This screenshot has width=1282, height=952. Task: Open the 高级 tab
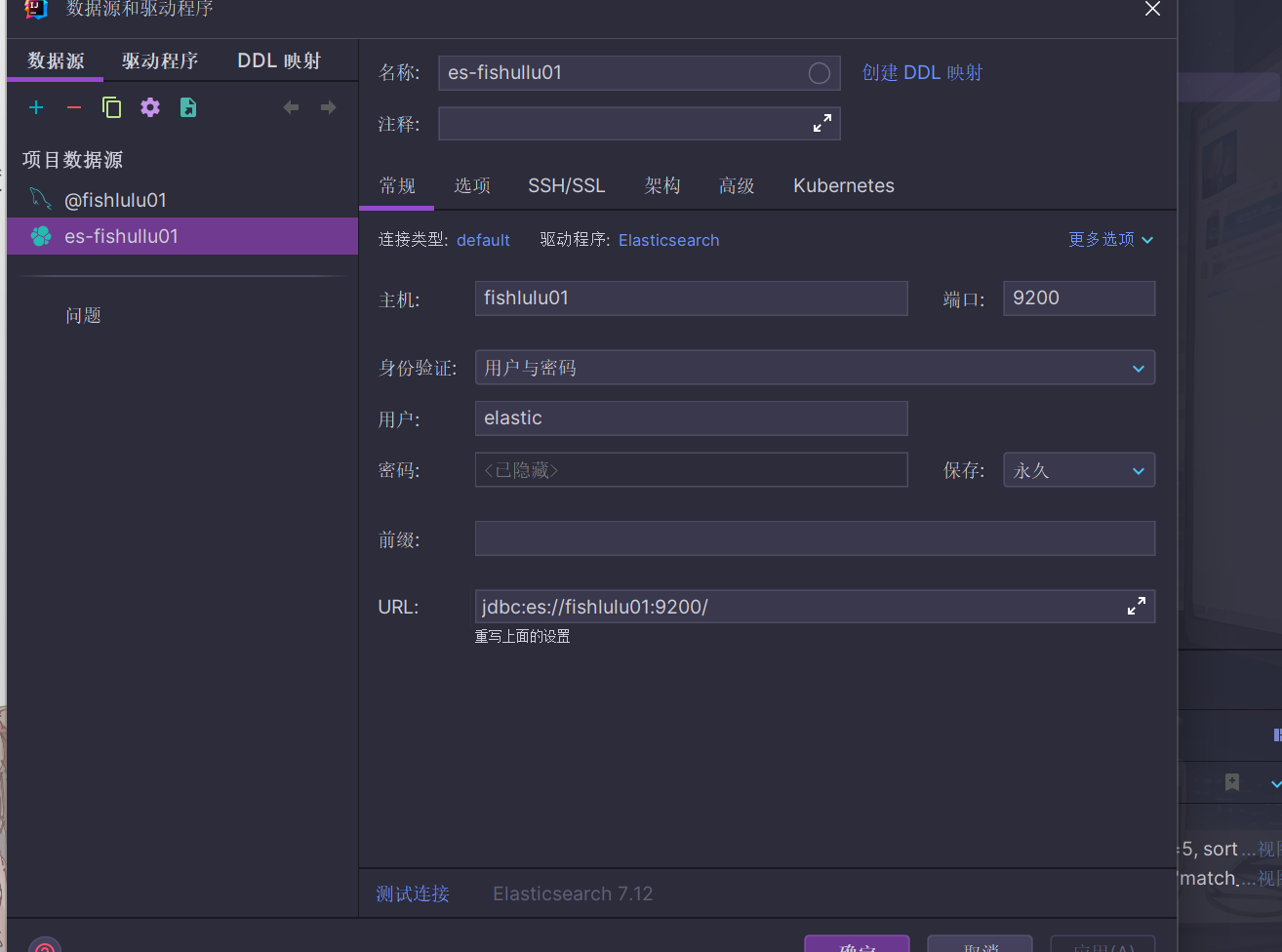pos(737,185)
